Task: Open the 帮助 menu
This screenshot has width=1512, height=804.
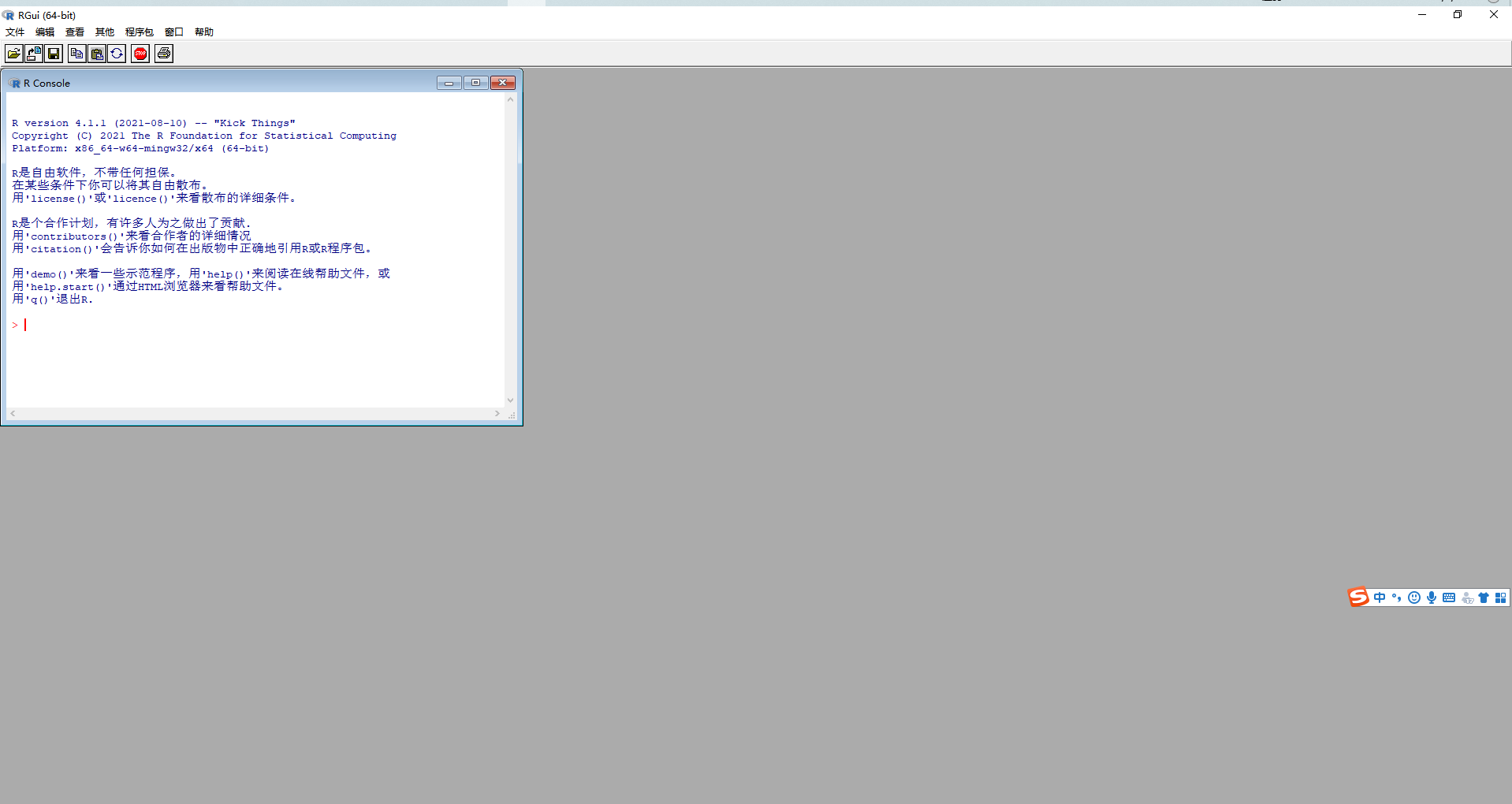Action: (x=204, y=32)
